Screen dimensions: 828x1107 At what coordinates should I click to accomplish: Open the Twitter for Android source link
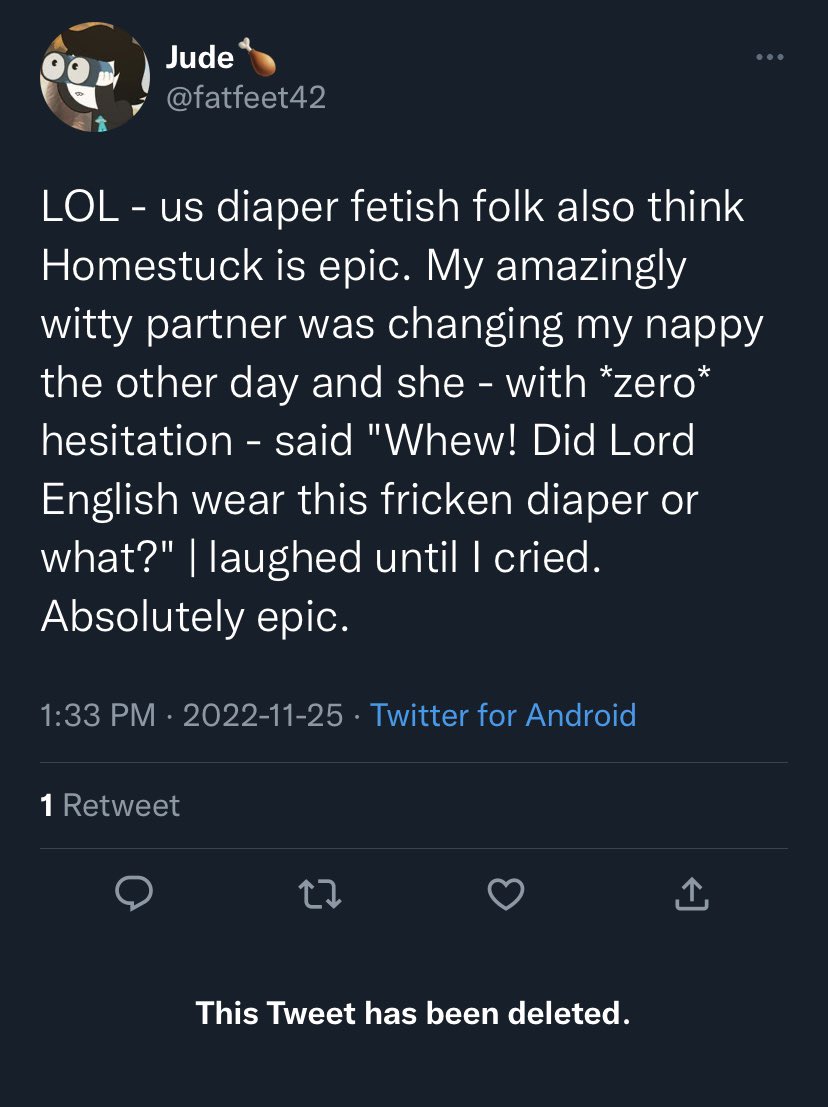click(503, 715)
